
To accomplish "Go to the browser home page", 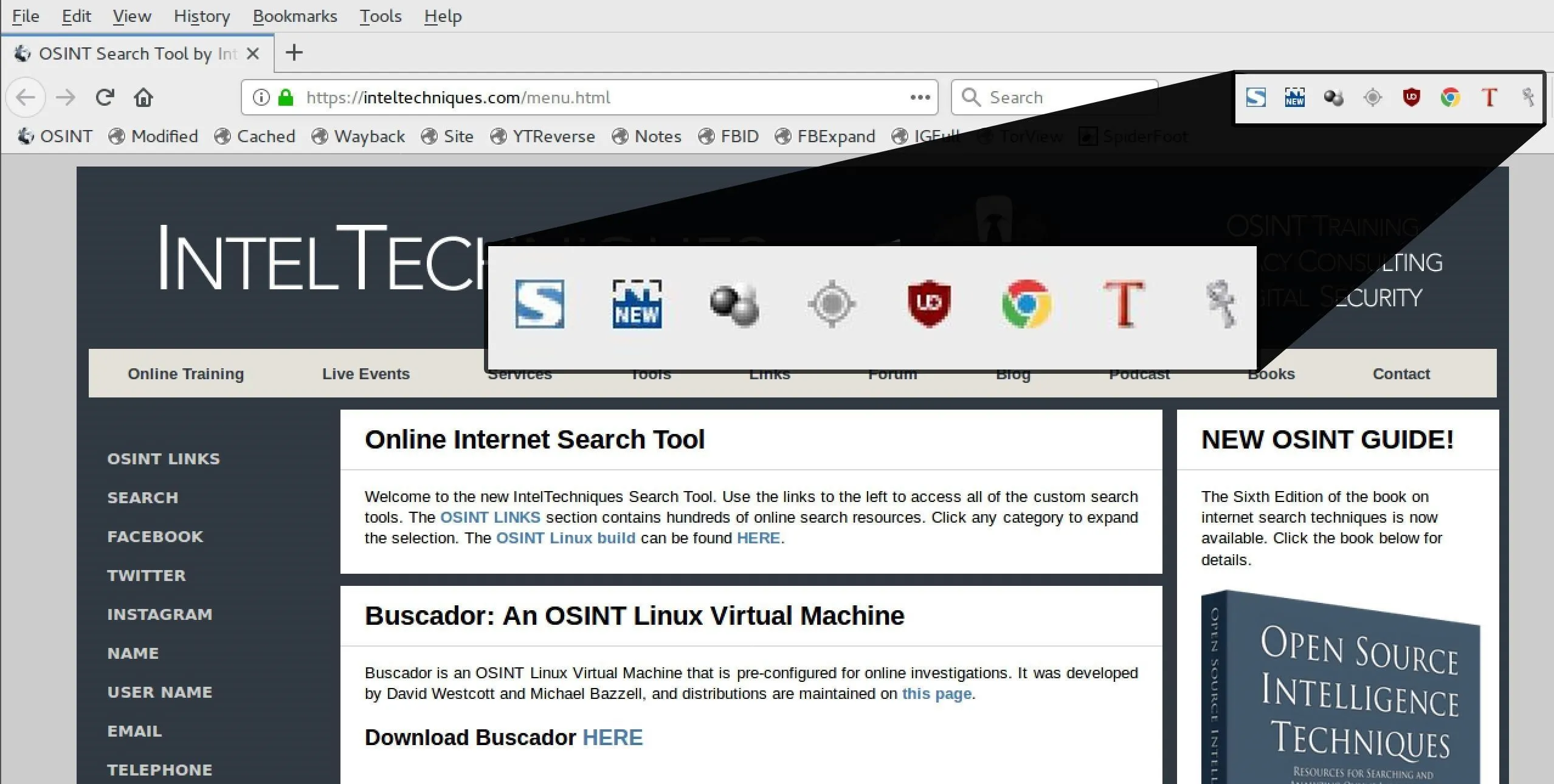I will click(143, 97).
